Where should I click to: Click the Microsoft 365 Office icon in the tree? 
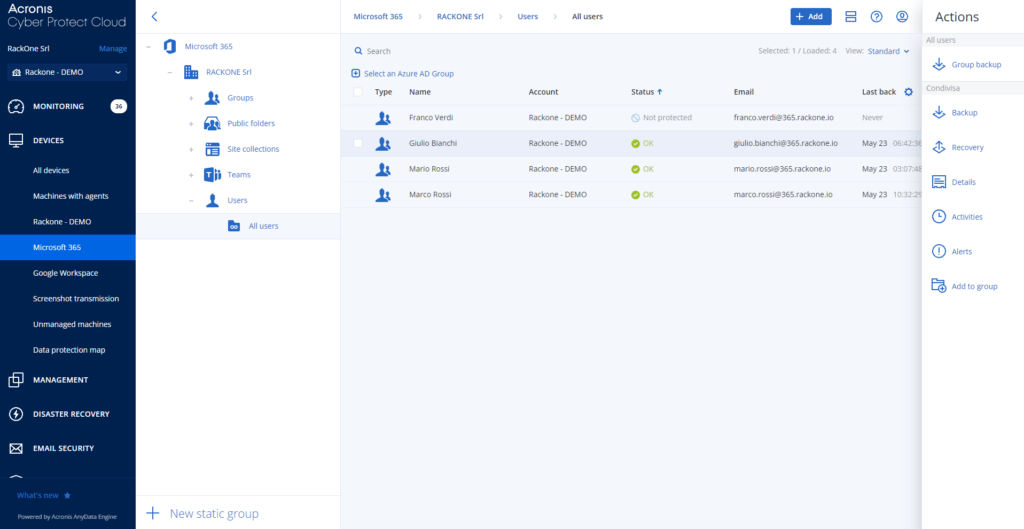pos(170,46)
